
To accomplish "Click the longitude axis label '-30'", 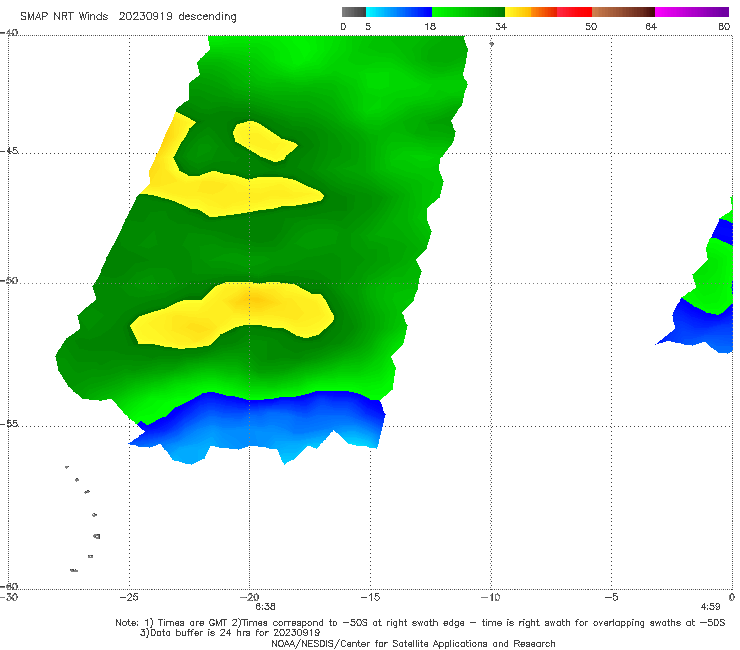I will point(8,597).
